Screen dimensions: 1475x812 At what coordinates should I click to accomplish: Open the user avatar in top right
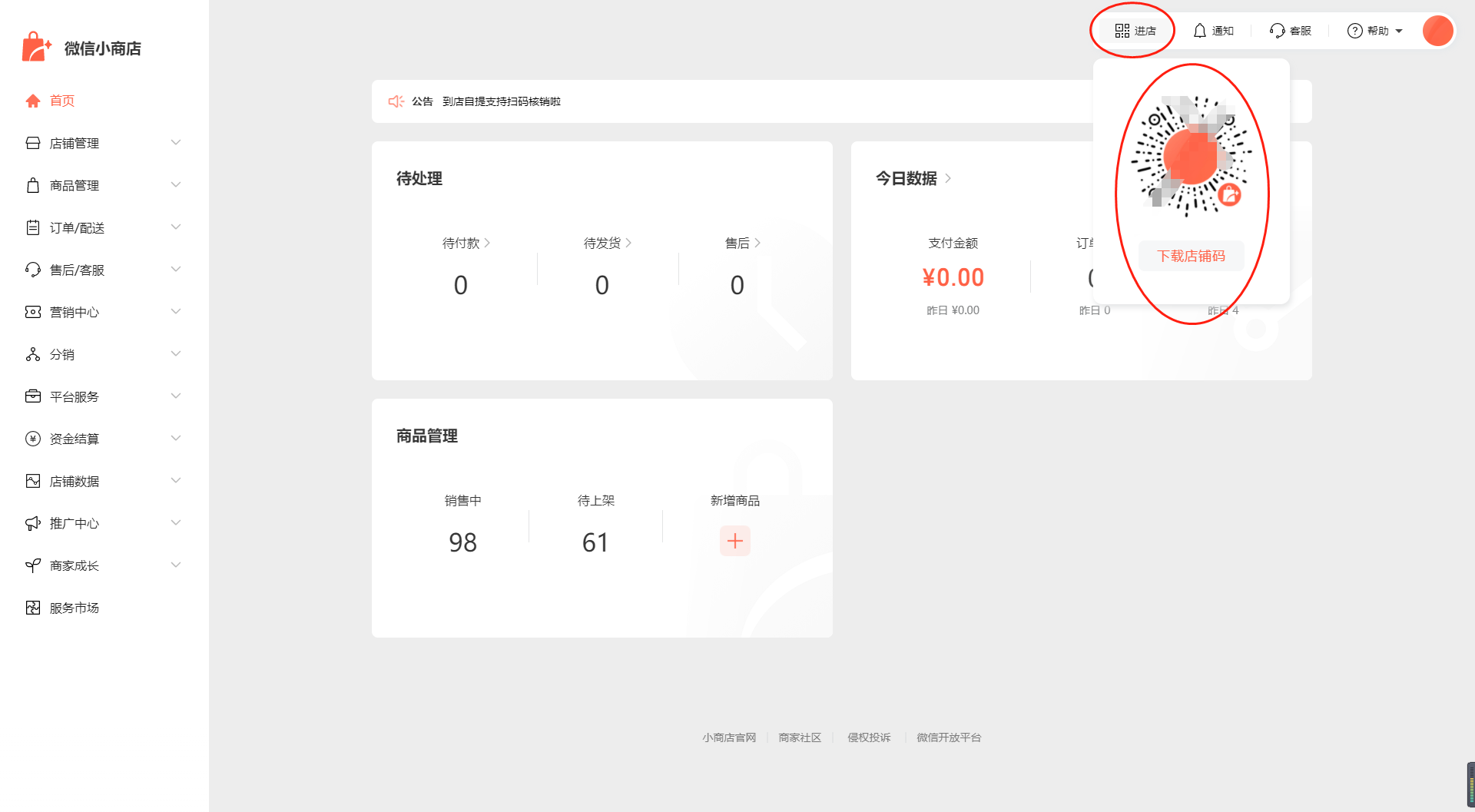tap(1437, 31)
